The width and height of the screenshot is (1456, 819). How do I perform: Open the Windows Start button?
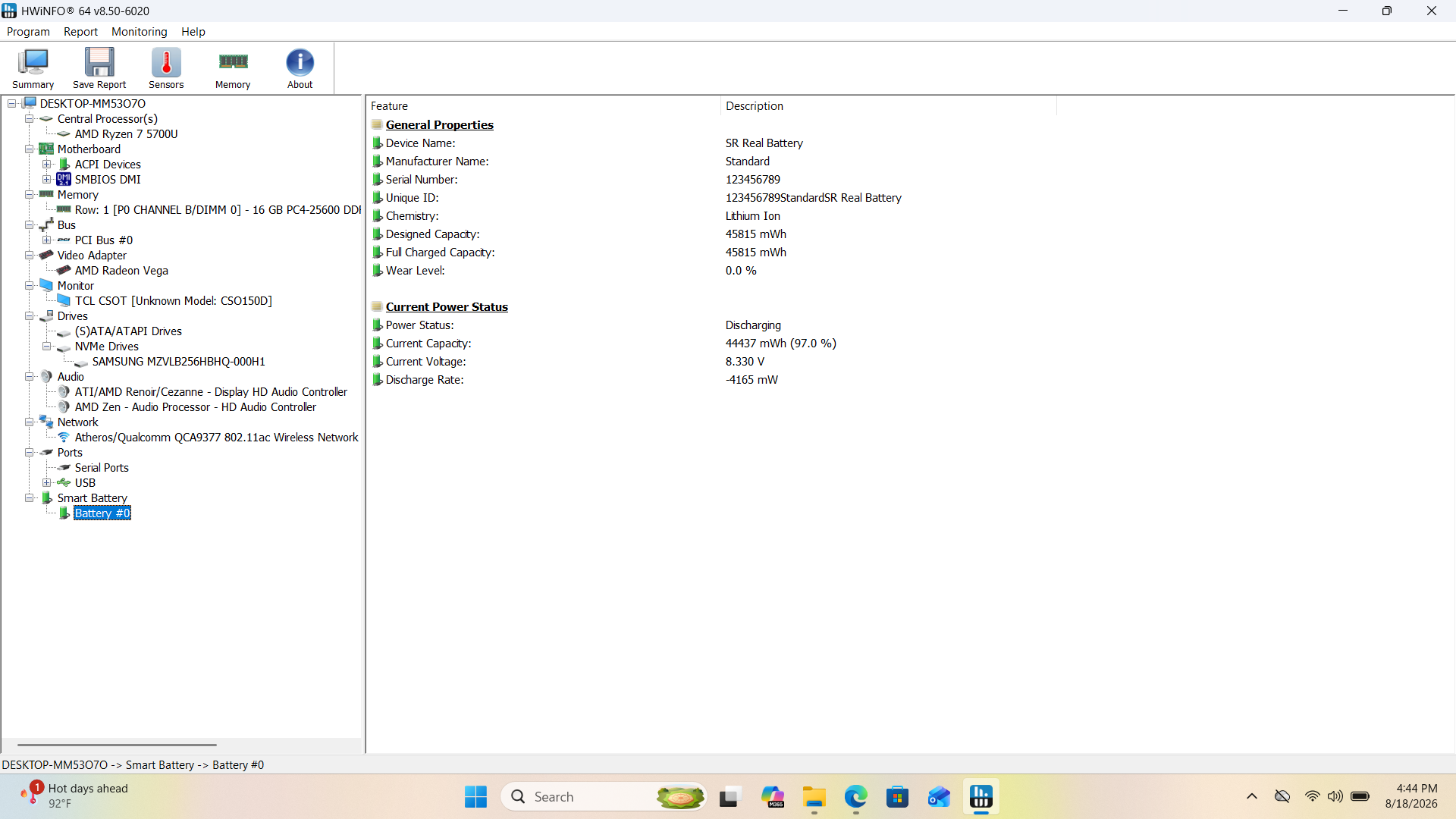(476, 796)
